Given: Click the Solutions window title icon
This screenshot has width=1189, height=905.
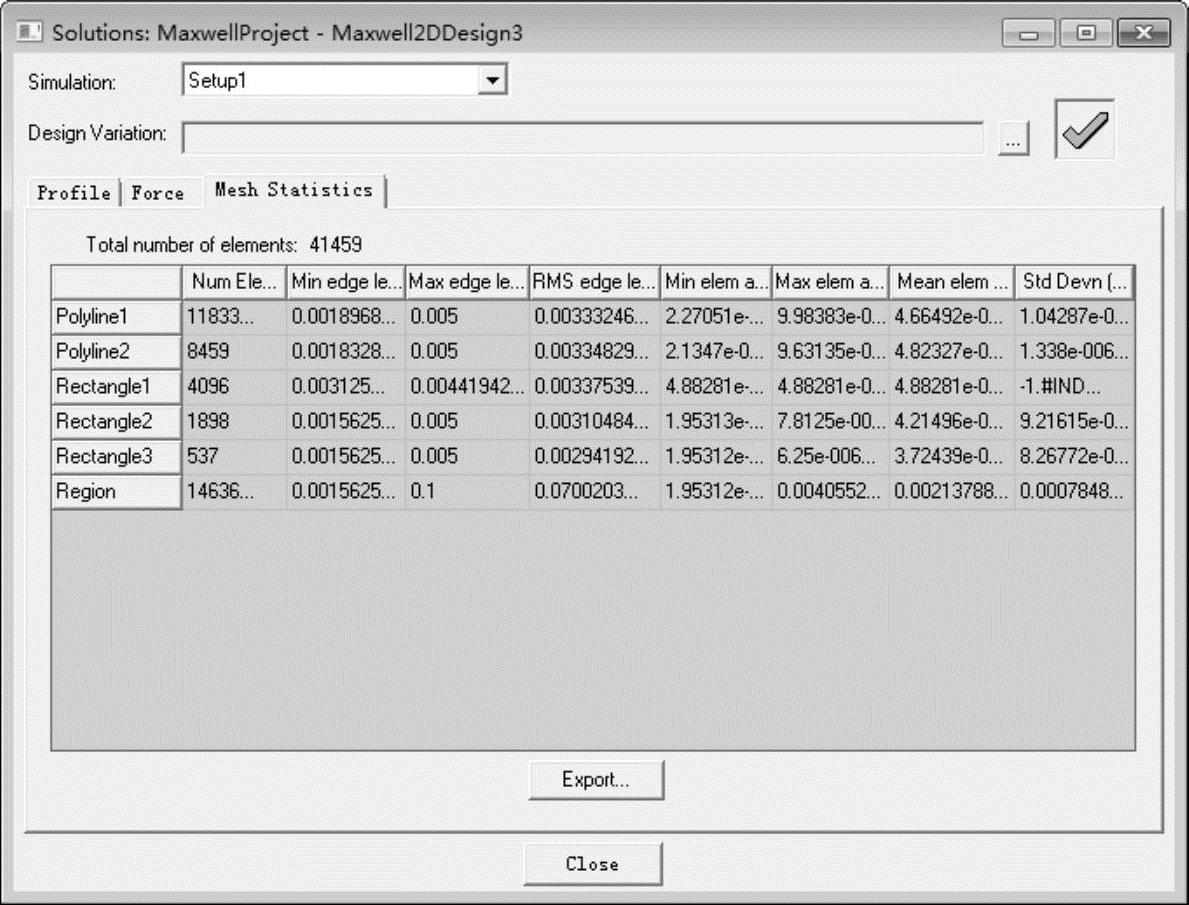Looking at the screenshot, I should 30,32.
